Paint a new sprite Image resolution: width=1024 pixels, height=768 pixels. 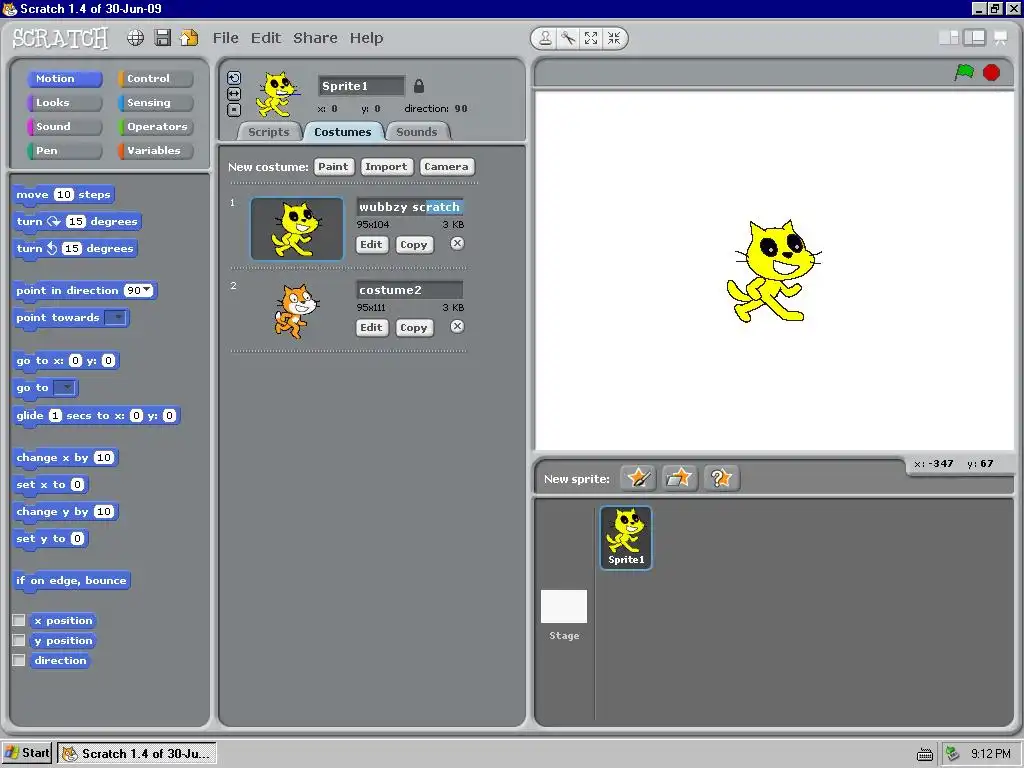point(637,478)
